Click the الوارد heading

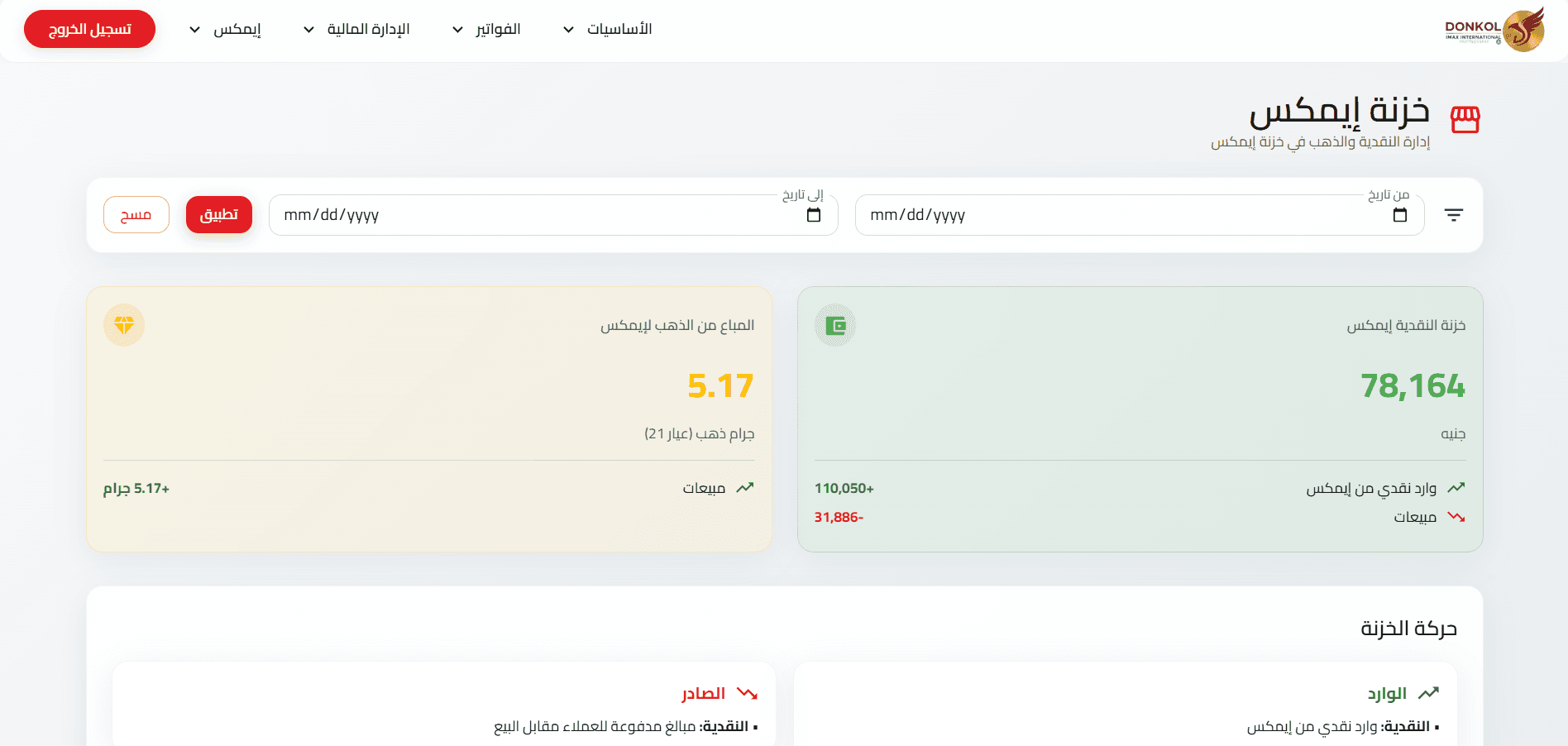[1387, 693]
